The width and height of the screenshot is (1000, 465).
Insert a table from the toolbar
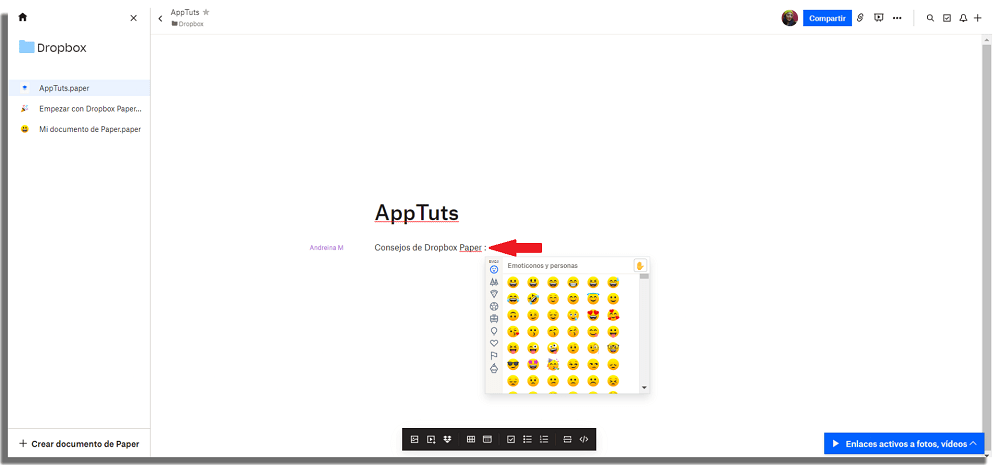coord(471,439)
